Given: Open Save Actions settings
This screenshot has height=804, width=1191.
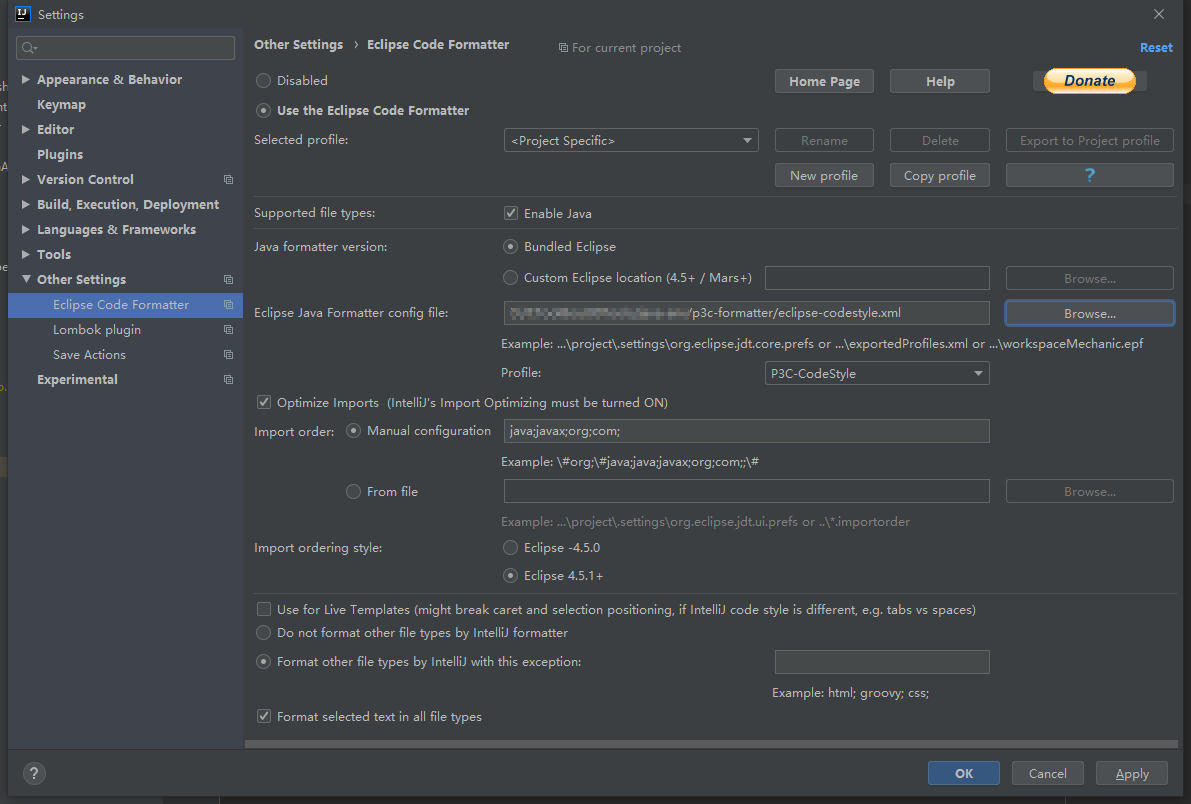Looking at the screenshot, I should 90,355.
